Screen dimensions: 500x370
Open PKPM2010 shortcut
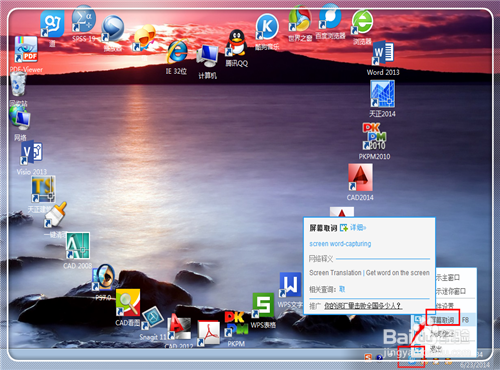click(374, 137)
